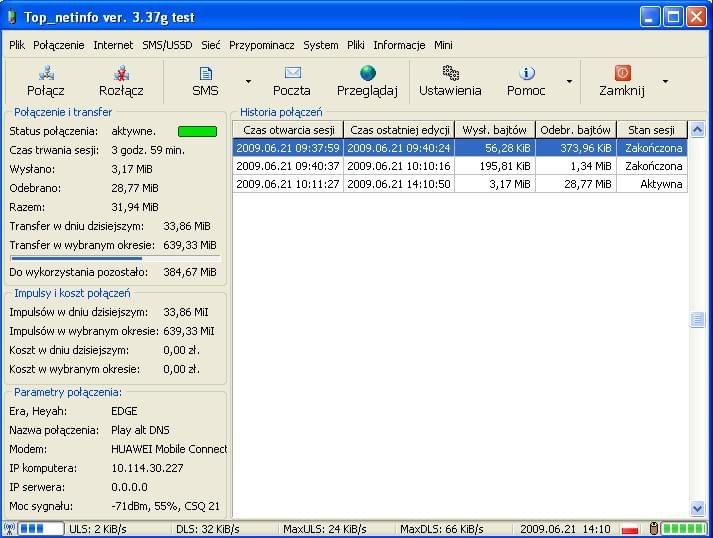Click DLS: 32 KiB/s in status bar
Viewport: 713px width, 538px height.
point(208,529)
